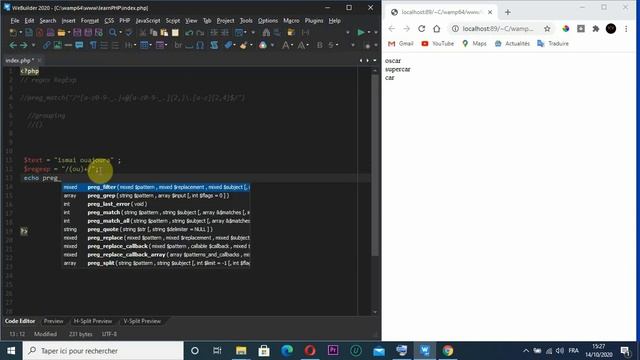
Task: Expand the search options dropdown arrow
Action: [x=120, y=32]
